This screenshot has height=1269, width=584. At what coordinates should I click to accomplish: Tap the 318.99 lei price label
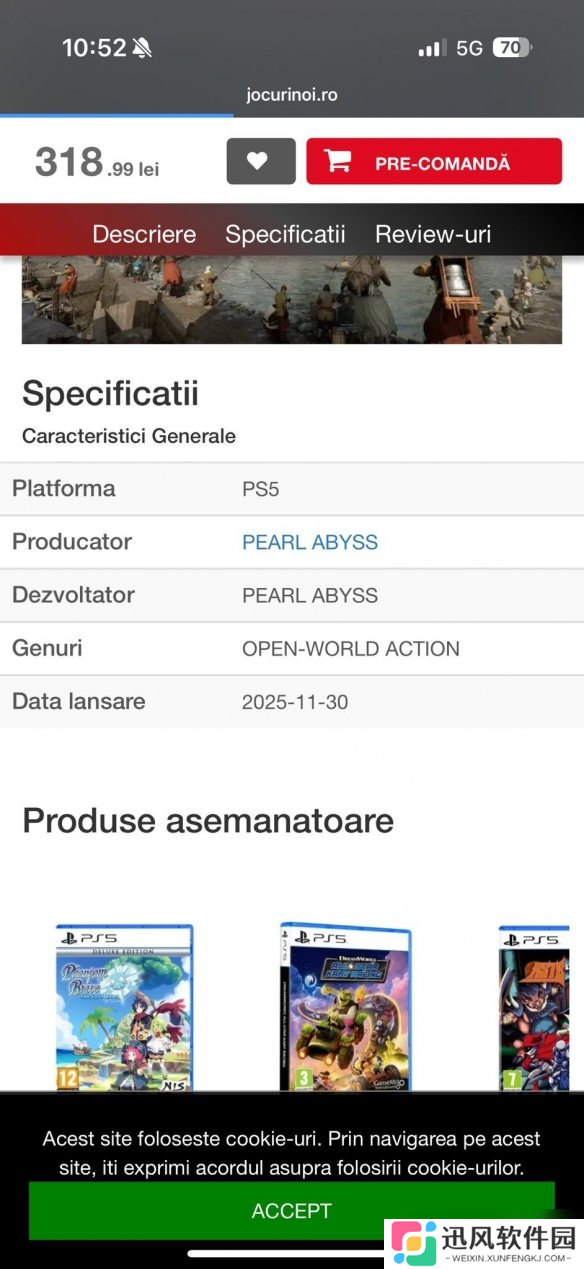coord(97,162)
